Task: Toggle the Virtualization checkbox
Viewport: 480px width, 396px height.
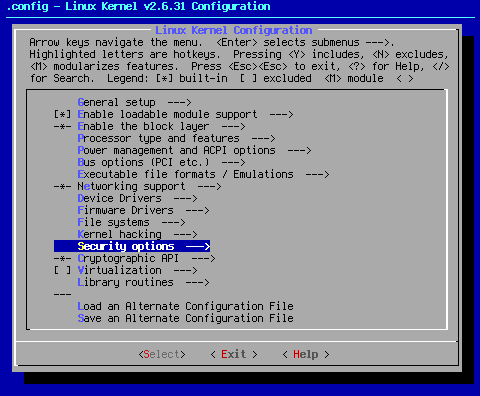Action: point(63,270)
